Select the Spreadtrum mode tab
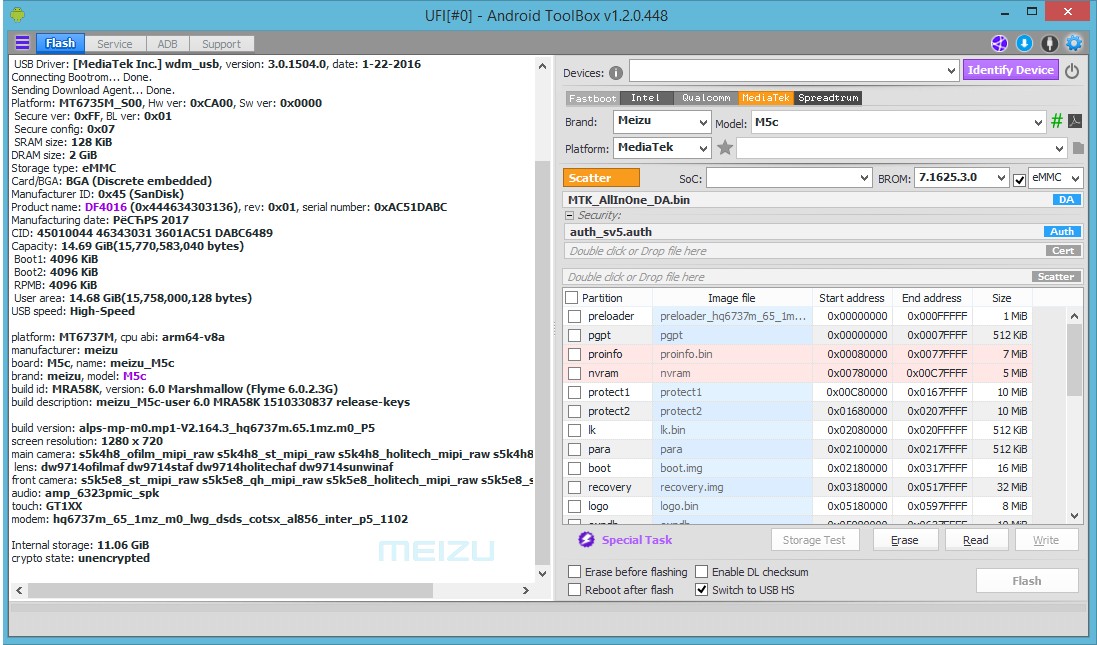This screenshot has width=1097, height=645. tap(828, 98)
